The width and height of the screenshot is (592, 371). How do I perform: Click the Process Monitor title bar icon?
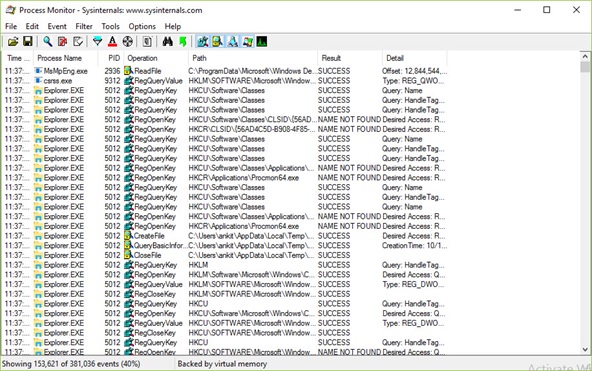click(11, 10)
